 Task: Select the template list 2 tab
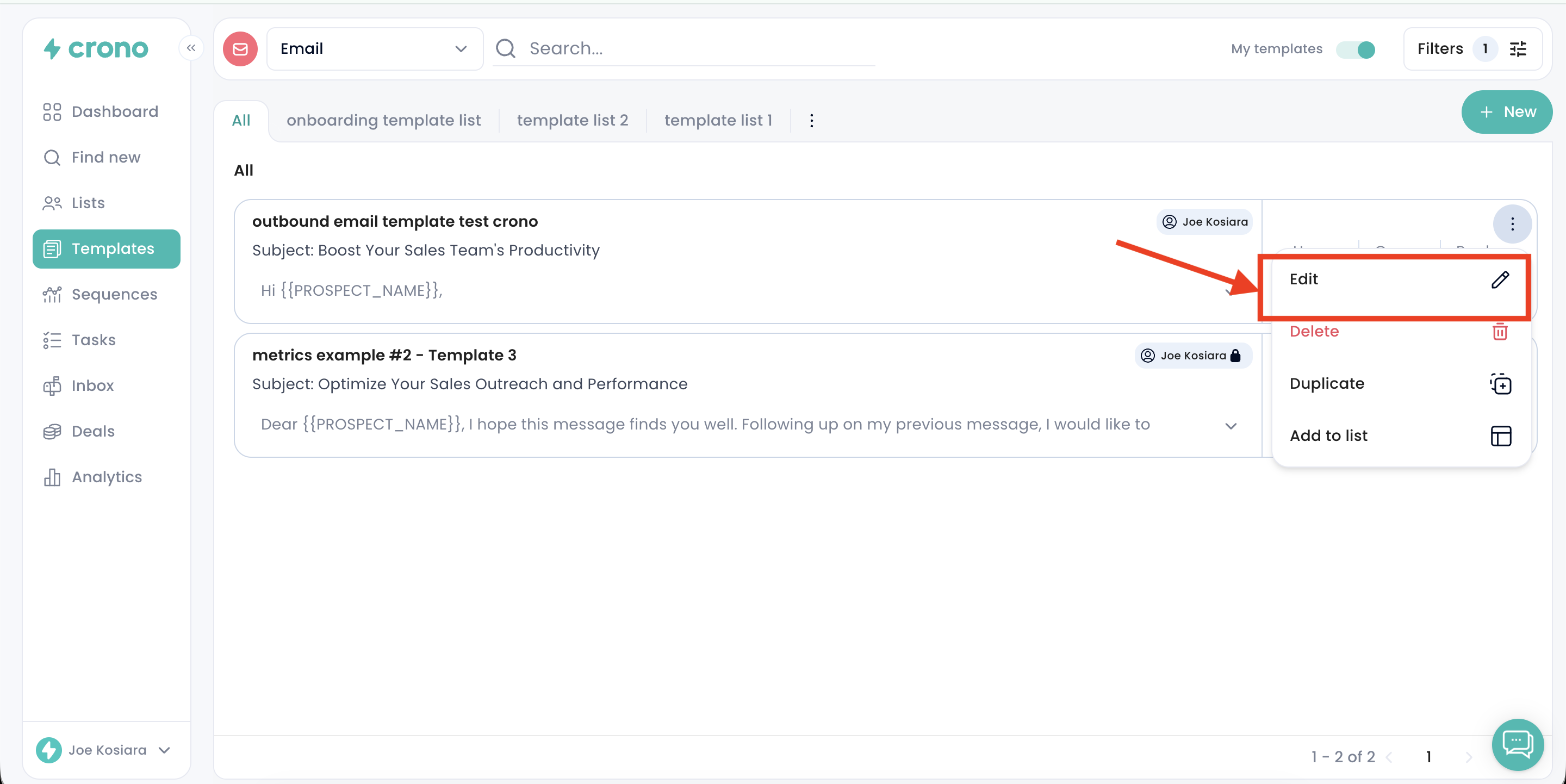point(572,120)
